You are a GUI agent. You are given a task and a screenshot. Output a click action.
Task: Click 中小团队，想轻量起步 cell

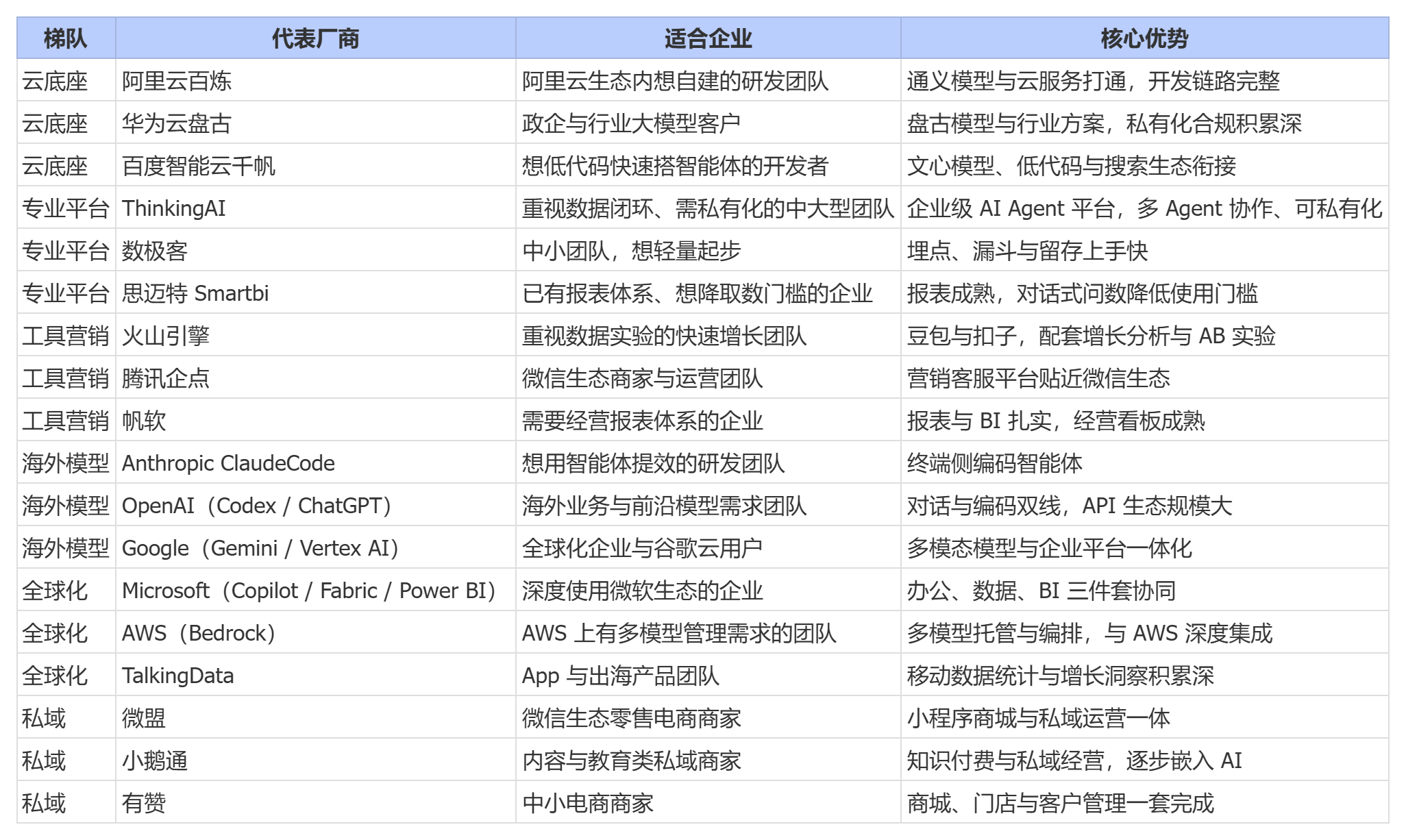pos(708,250)
